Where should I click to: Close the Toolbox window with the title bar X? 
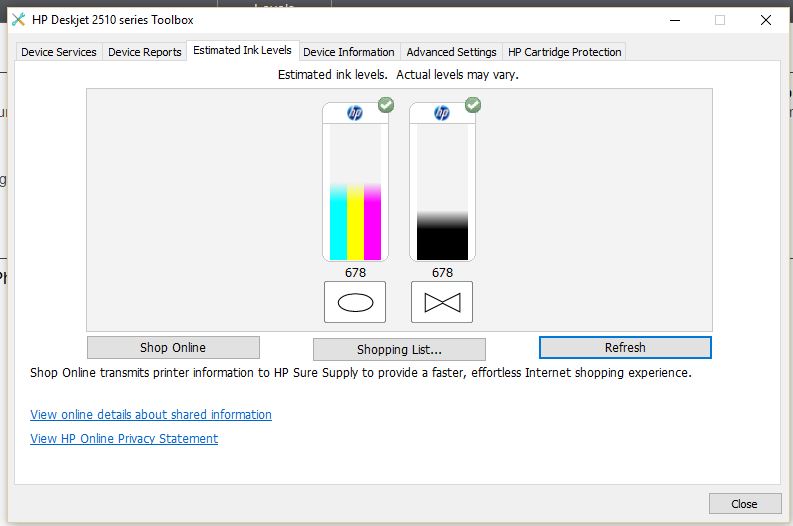click(766, 20)
